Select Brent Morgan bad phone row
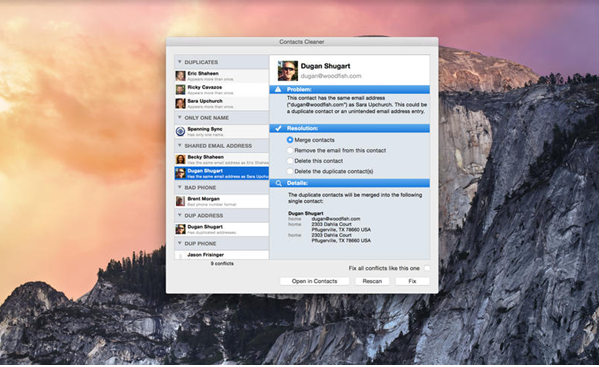The image size is (599, 367). pos(222,201)
